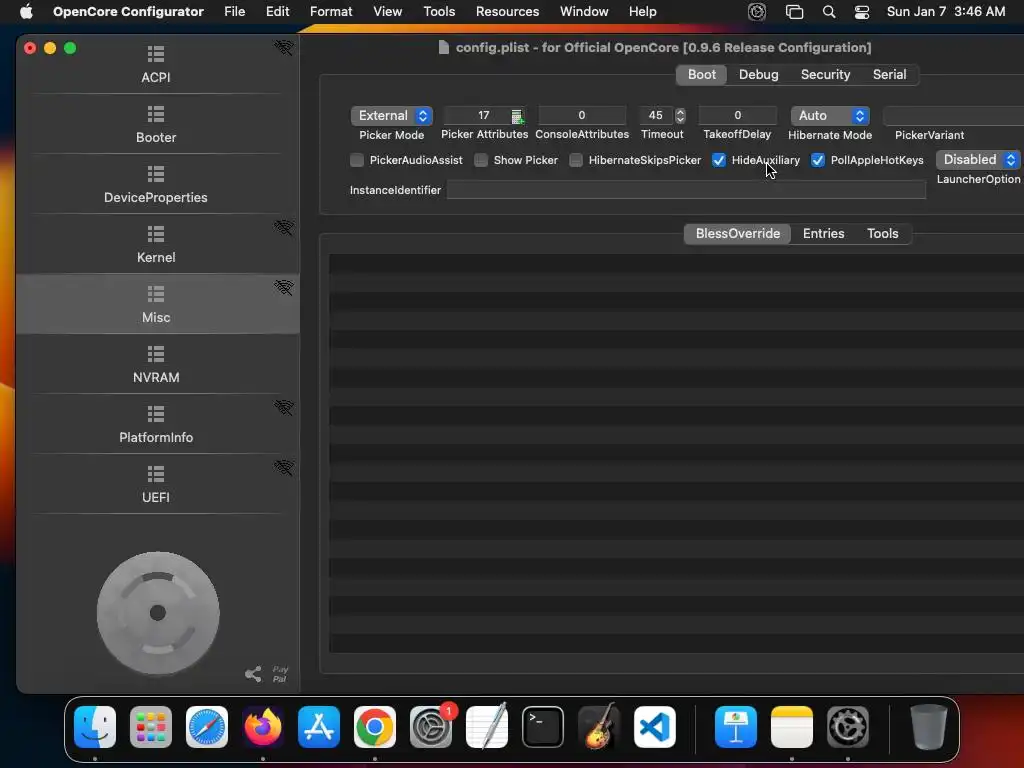Open the Tools menu in menu bar

pos(439,12)
